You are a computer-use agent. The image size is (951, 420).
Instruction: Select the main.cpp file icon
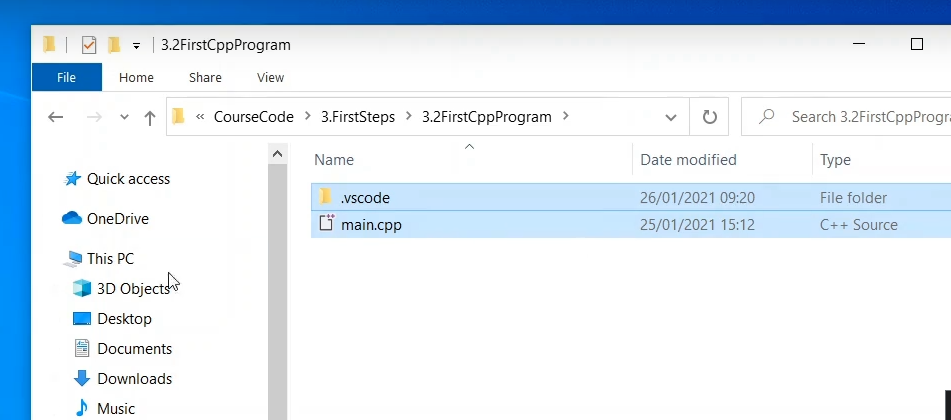pos(326,223)
